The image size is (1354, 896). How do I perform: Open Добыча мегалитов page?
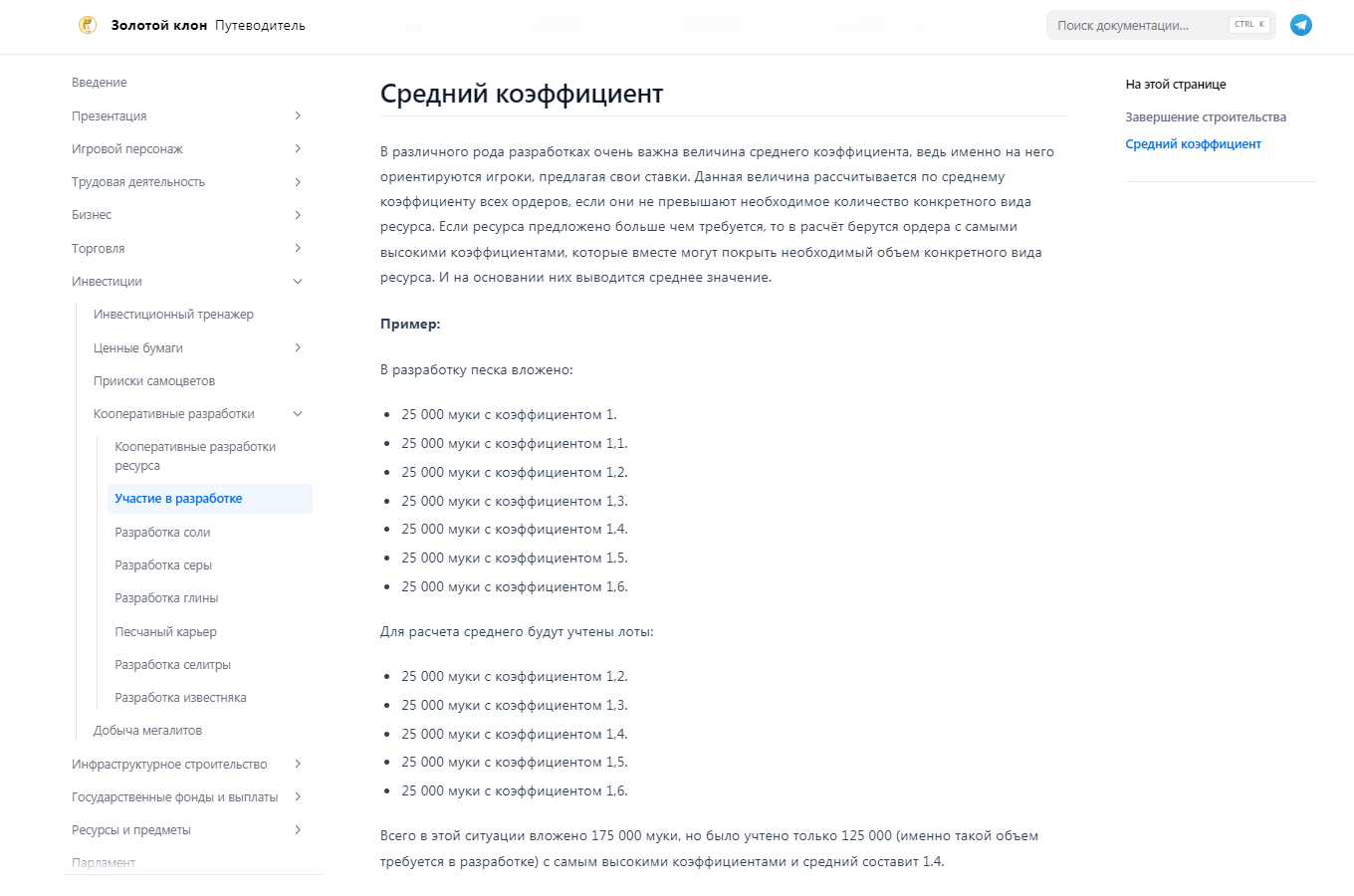click(147, 731)
